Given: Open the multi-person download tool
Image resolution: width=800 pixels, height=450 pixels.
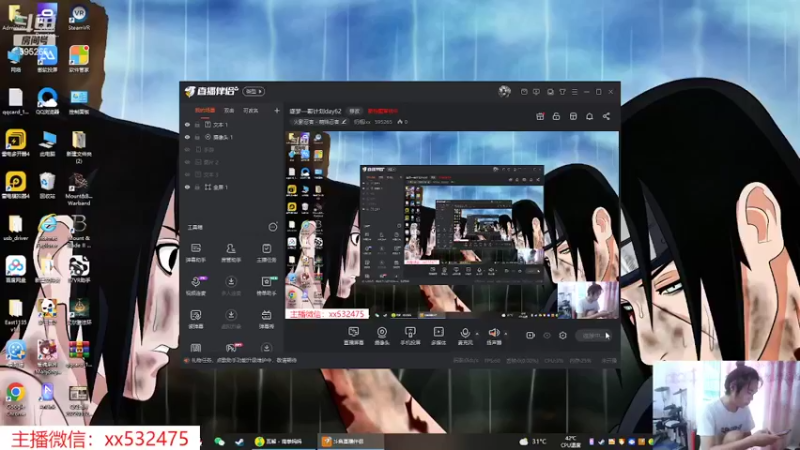Looking at the screenshot, I should pyautogui.click(x=231, y=286).
